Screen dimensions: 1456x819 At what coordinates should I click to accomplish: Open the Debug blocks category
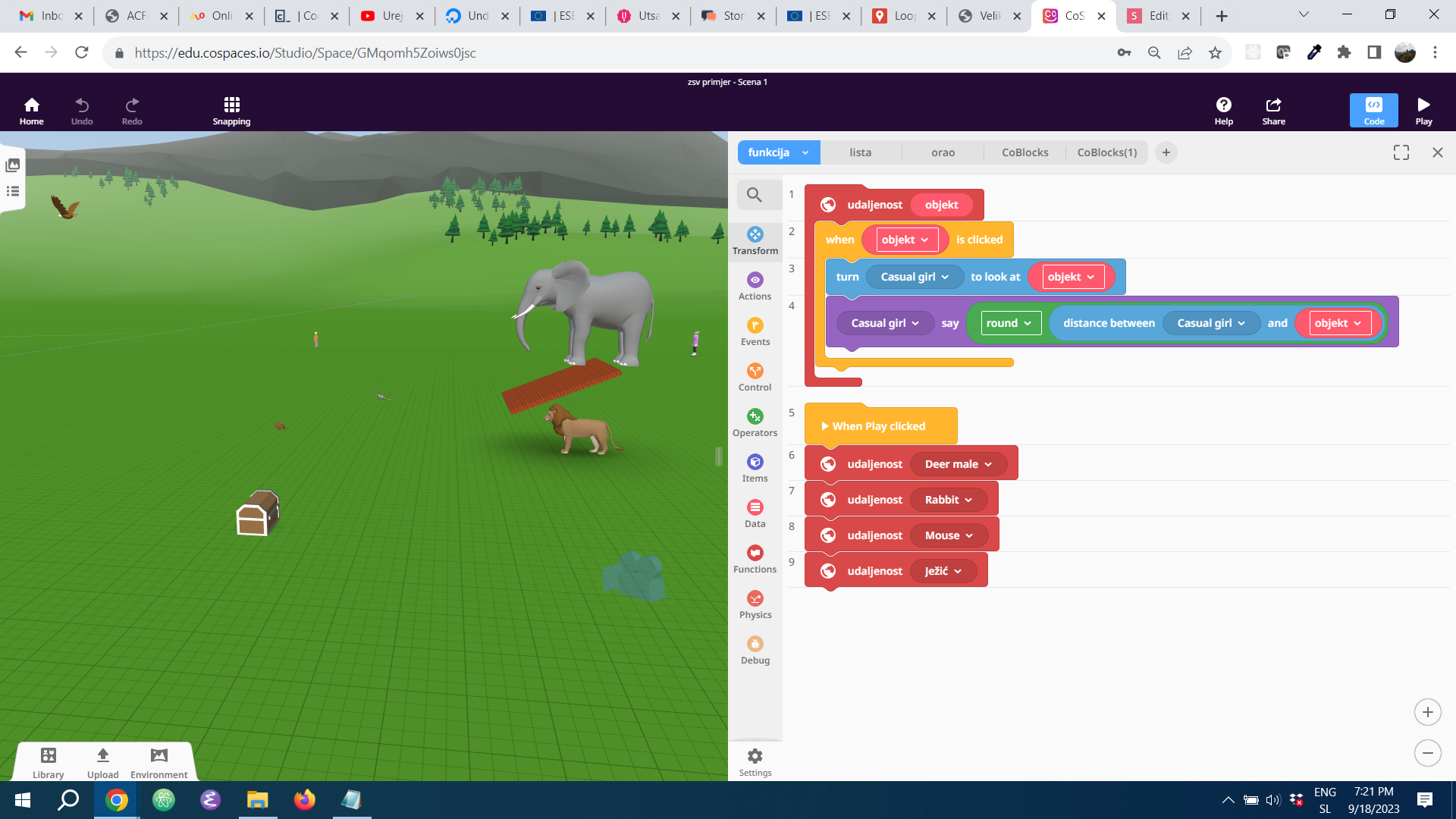point(755,650)
